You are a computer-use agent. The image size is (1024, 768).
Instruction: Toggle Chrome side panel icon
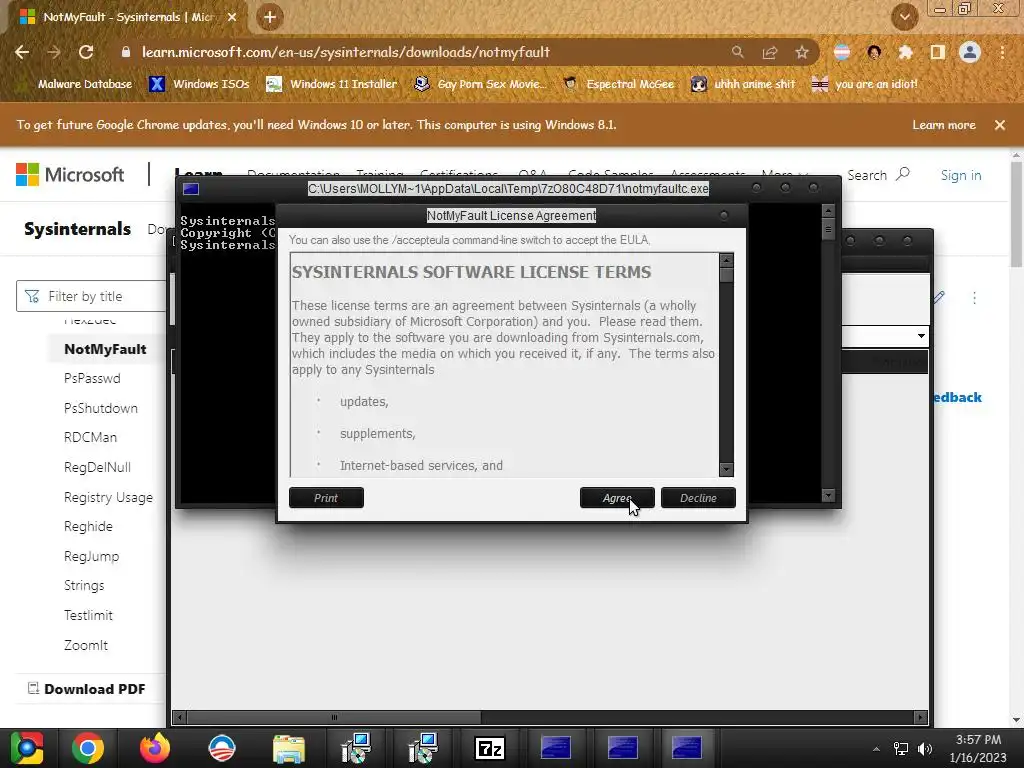(938, 52)
